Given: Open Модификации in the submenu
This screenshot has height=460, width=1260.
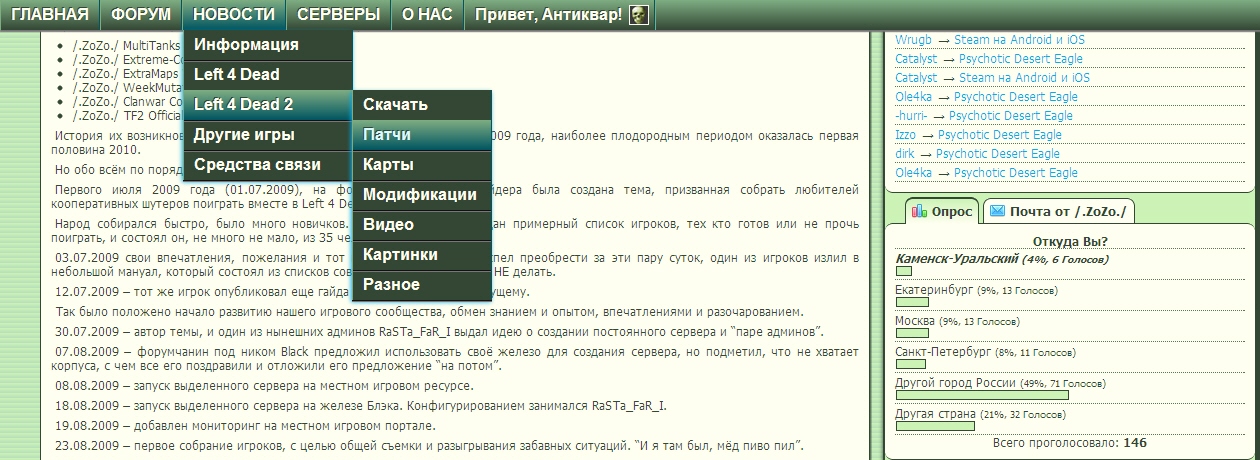Looking at the screenshot, I should click(421, 195).
